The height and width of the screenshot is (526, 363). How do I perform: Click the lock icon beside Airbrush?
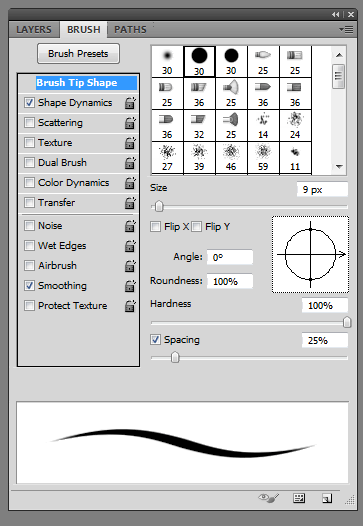coord(130,266)
